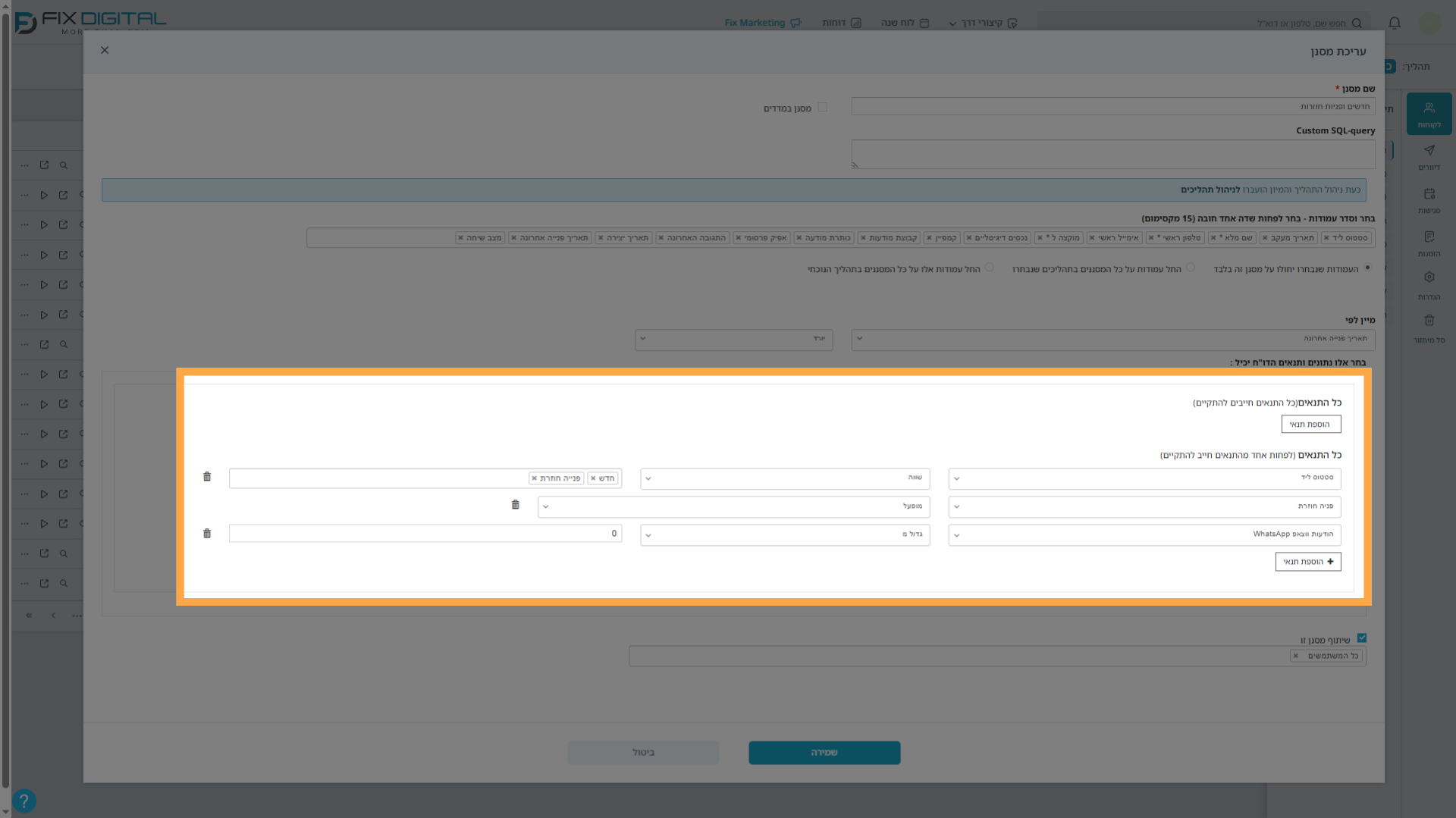Toggle the שיתוף מסנן זו checkbox
The height and width of the screenshot is (818, 1456).
click(1362, 638)
